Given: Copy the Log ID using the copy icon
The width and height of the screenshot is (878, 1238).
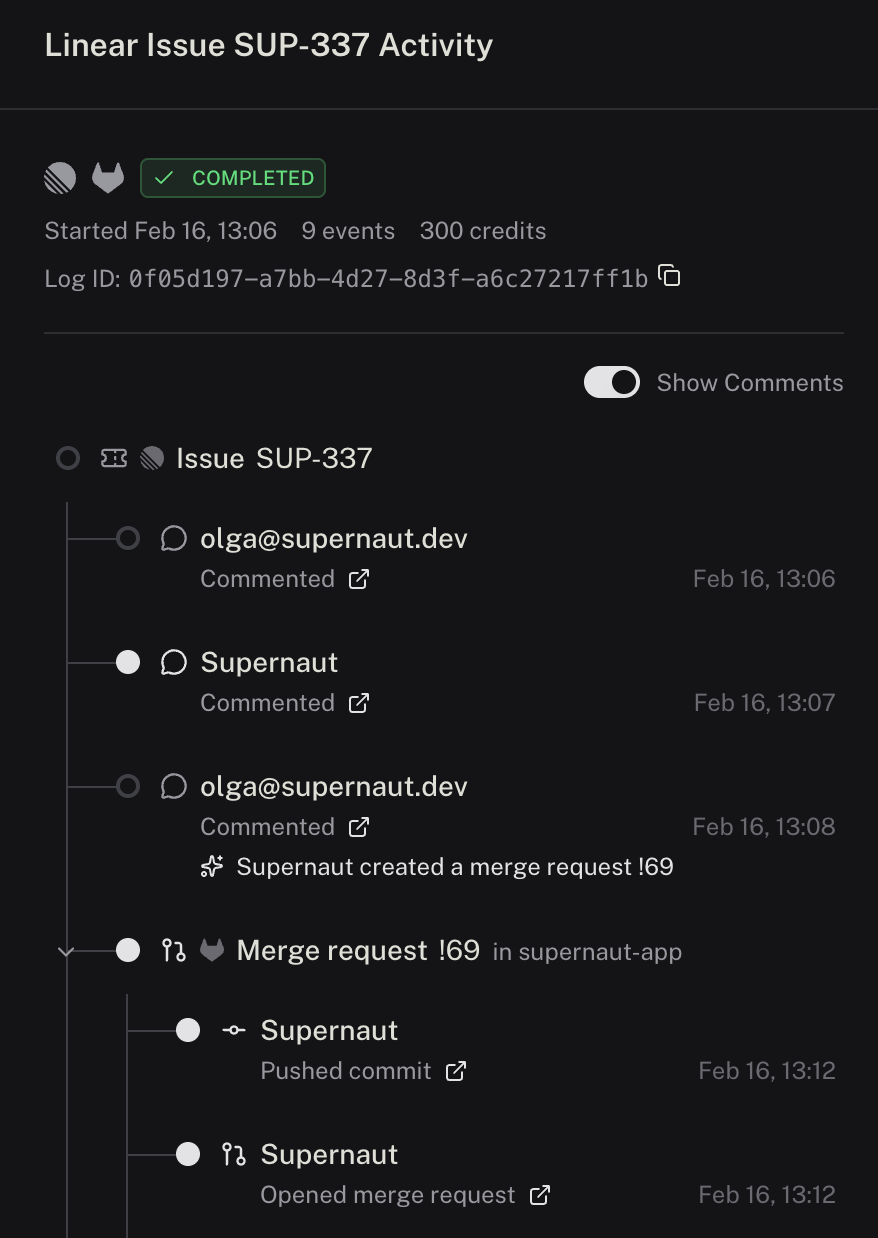Looking at the screenshot, I should [668, 276].
